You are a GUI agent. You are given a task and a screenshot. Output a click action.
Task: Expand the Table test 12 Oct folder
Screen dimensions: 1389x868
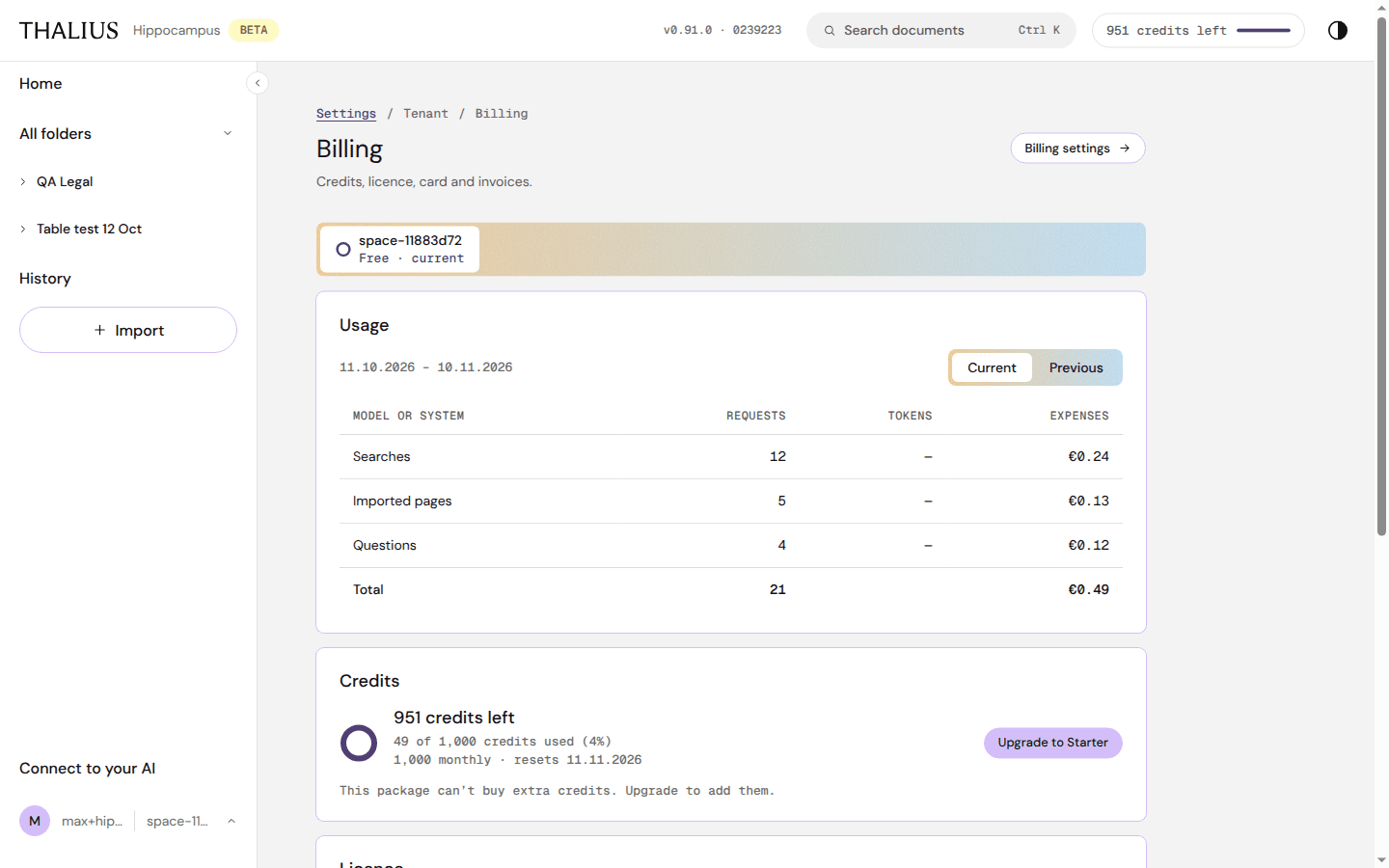pyautogui.click(x=23, y=229)
